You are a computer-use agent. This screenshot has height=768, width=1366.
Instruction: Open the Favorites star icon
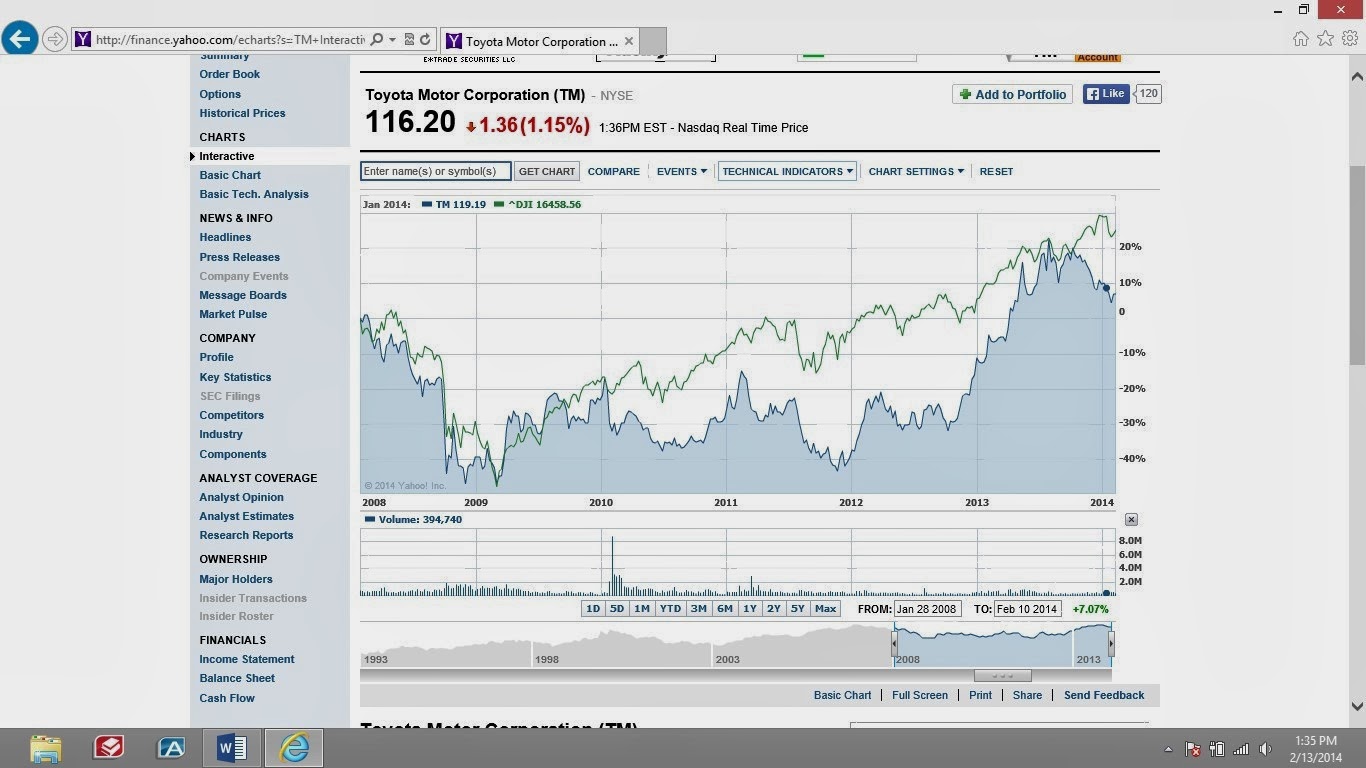click(1325, 39)
